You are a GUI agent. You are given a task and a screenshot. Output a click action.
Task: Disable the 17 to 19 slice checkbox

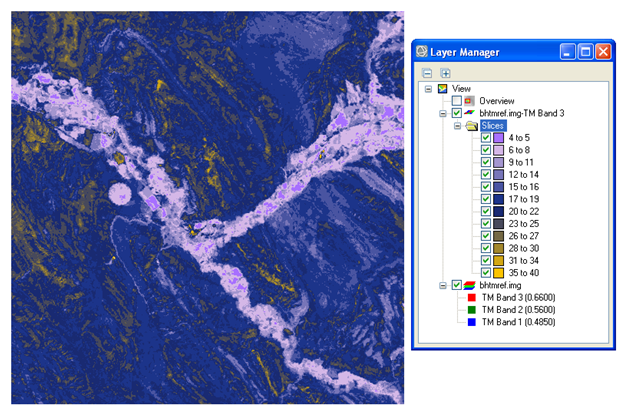(x=486, y=199)
